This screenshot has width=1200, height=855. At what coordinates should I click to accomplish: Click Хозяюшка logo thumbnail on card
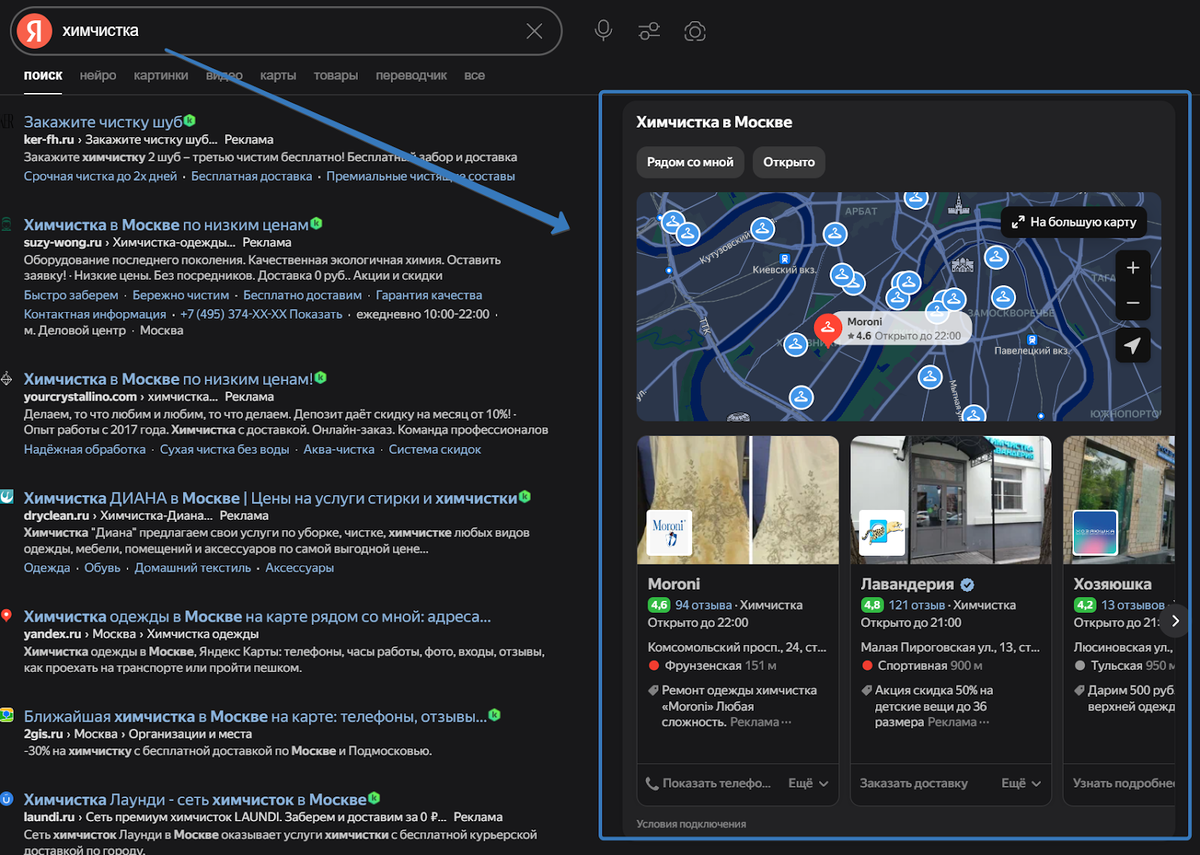tap(1095, 532)
